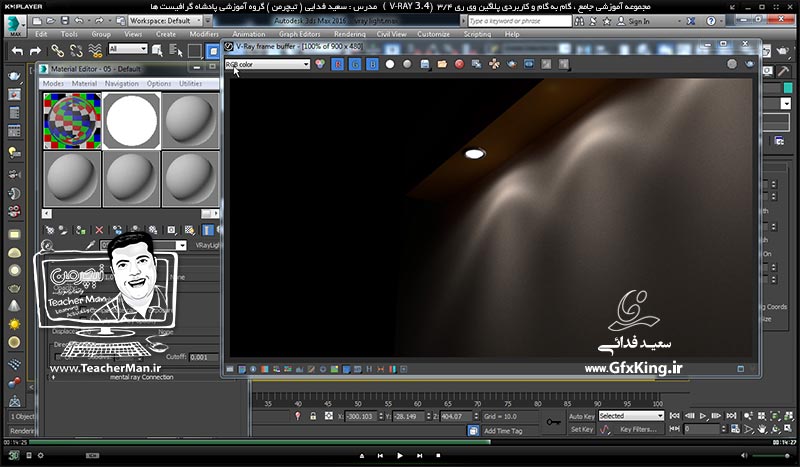The width and height of the screenshot is (800, 467).
Task: Click the teapot render icon in left toolbar
Action: click(x=14, y=77)
